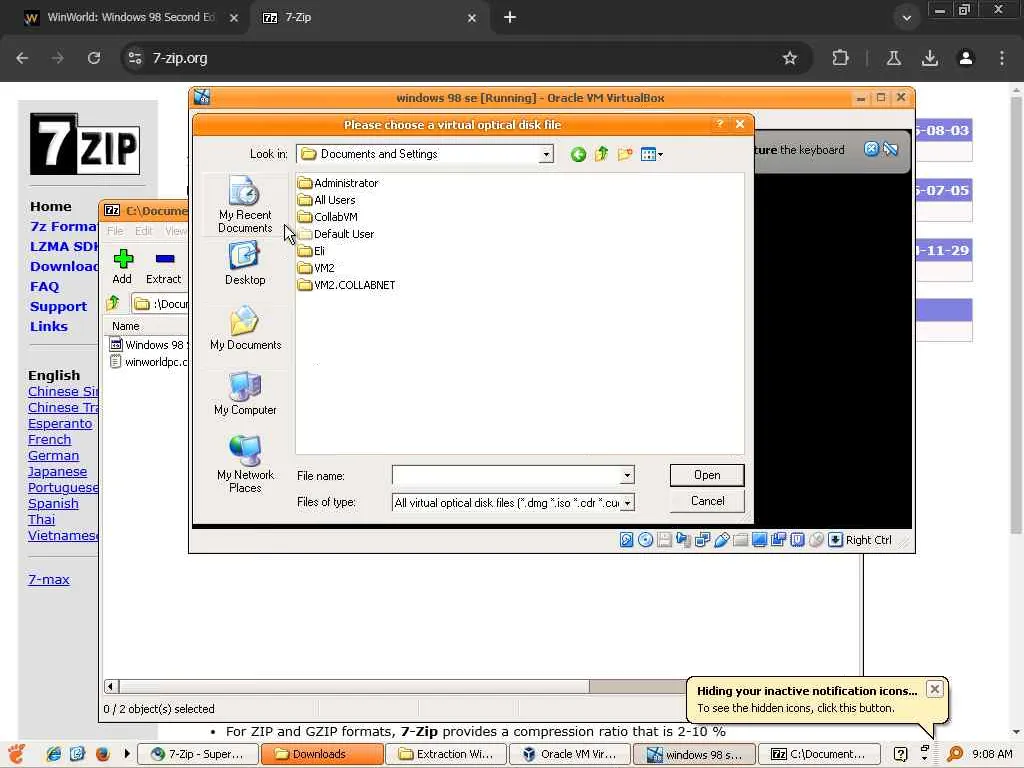This screenshot has height=768, width=1024.
Task: Select the VM2 folder
Action: (316, 268)
